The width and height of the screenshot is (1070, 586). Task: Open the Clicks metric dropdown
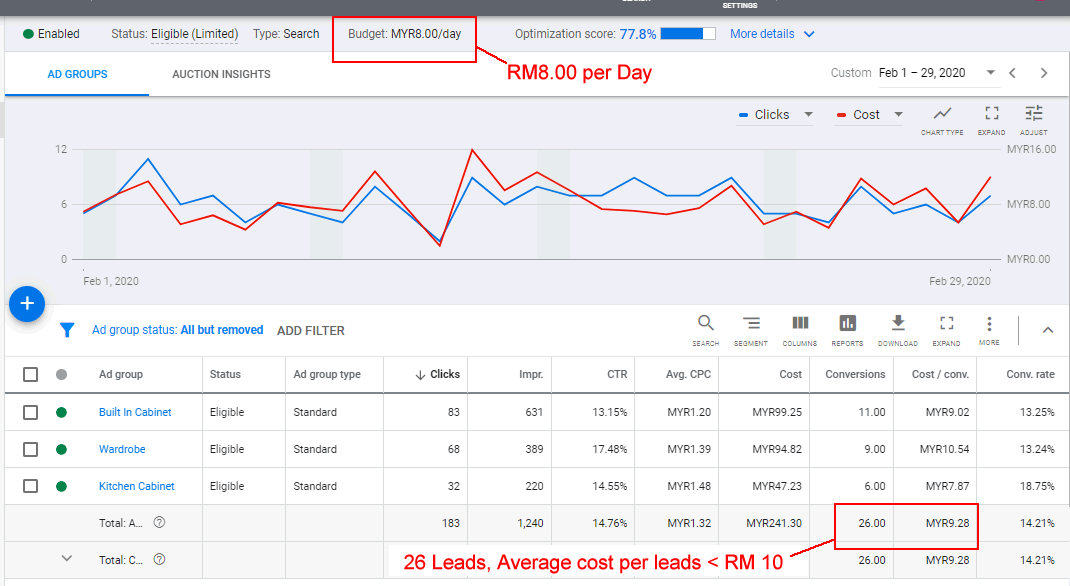click(x=808, y=115)
